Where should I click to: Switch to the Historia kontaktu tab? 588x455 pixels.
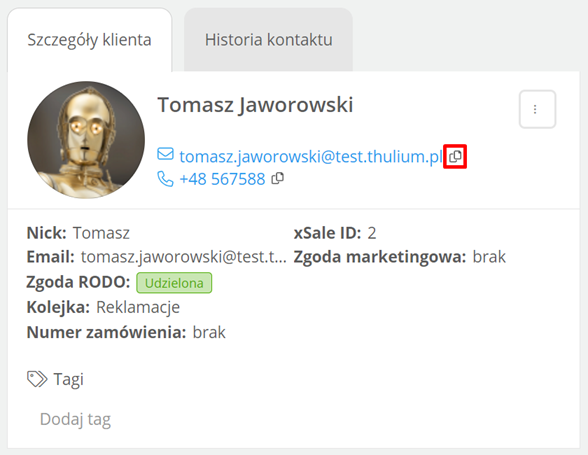point(268,40)
